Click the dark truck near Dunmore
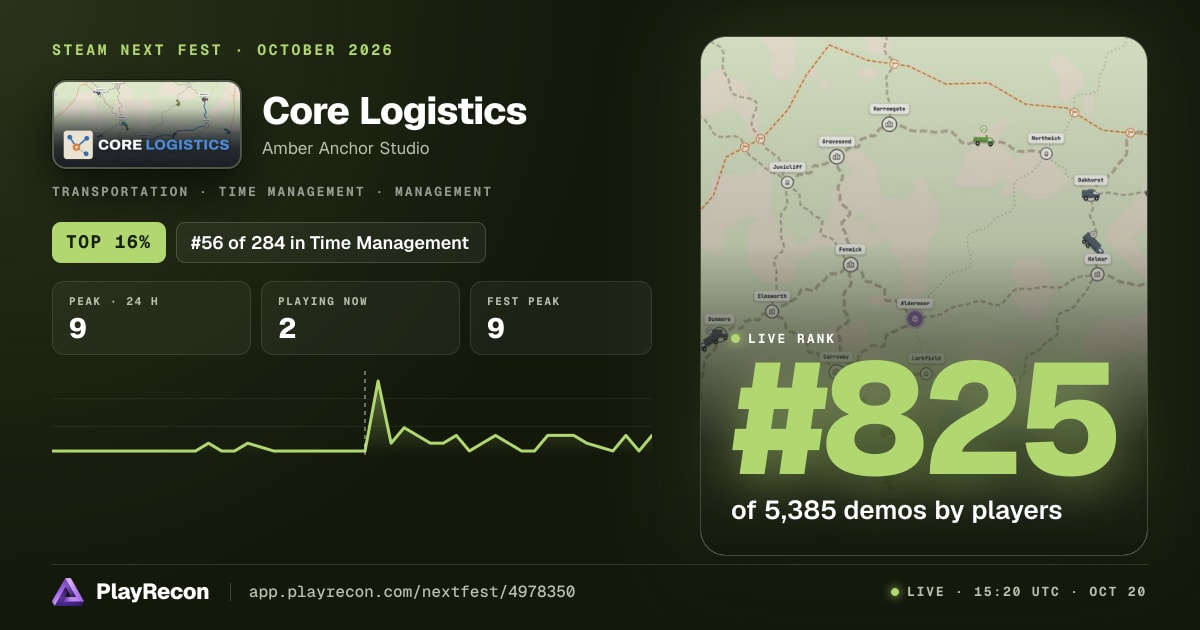 point(714,339)
